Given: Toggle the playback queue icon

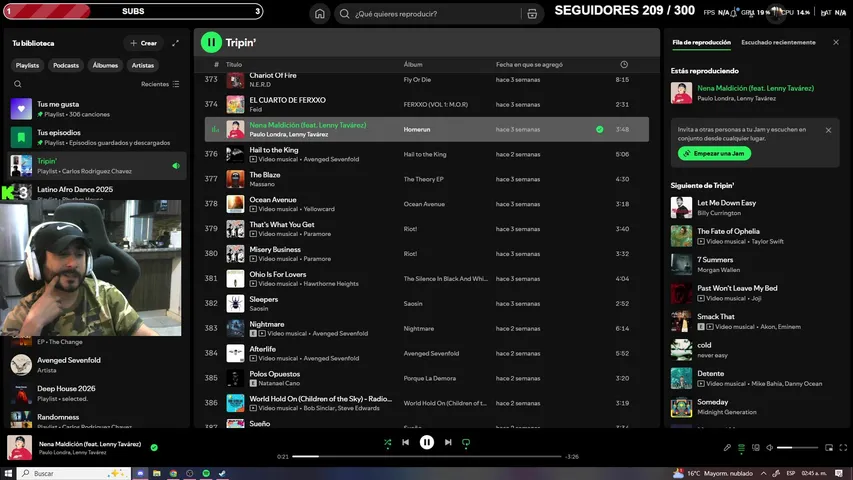Looking at the screenshot, I should [741, 447].
